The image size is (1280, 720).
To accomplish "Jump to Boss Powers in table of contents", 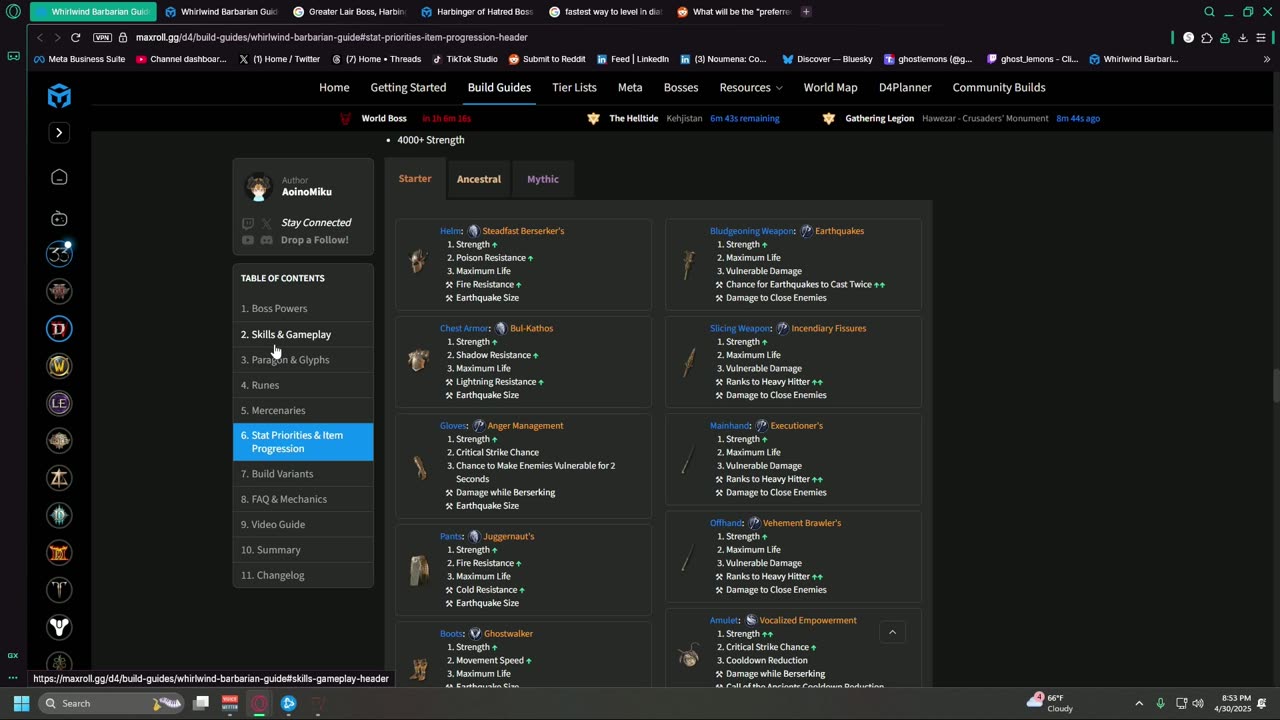I will (x=303, y=309).
